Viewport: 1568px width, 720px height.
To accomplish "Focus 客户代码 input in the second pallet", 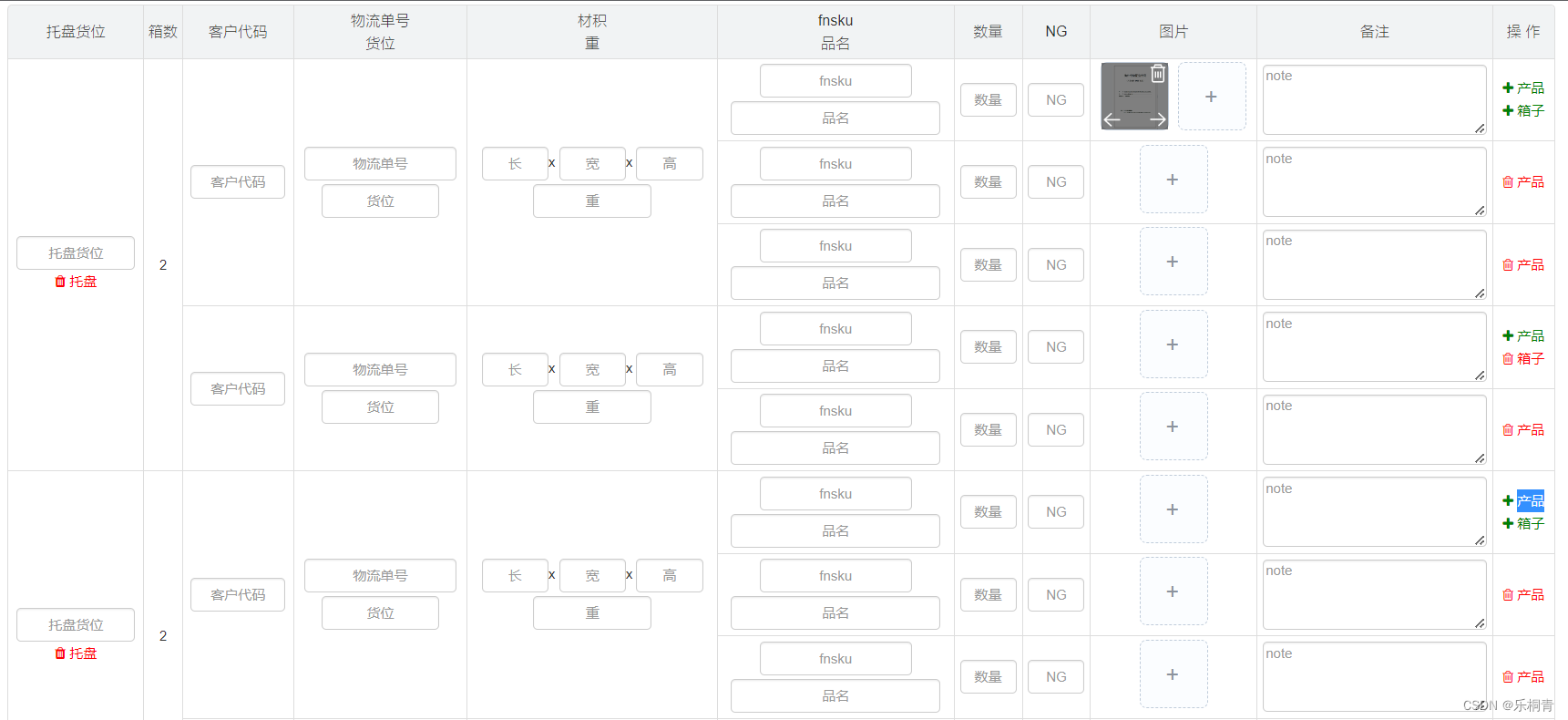I will pos(238,595).
